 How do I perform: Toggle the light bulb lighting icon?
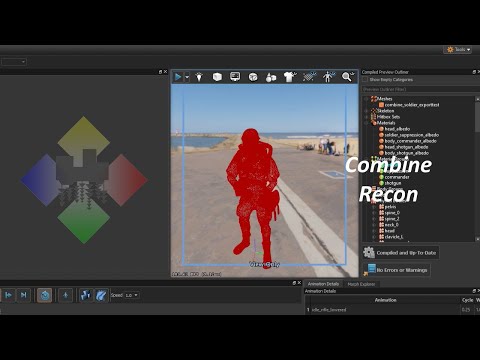199,77
